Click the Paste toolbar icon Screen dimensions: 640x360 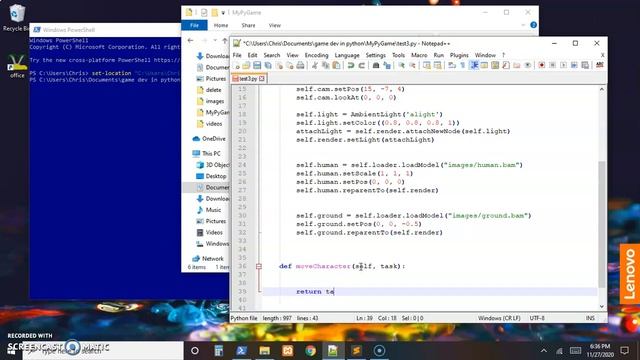point(336,65)
